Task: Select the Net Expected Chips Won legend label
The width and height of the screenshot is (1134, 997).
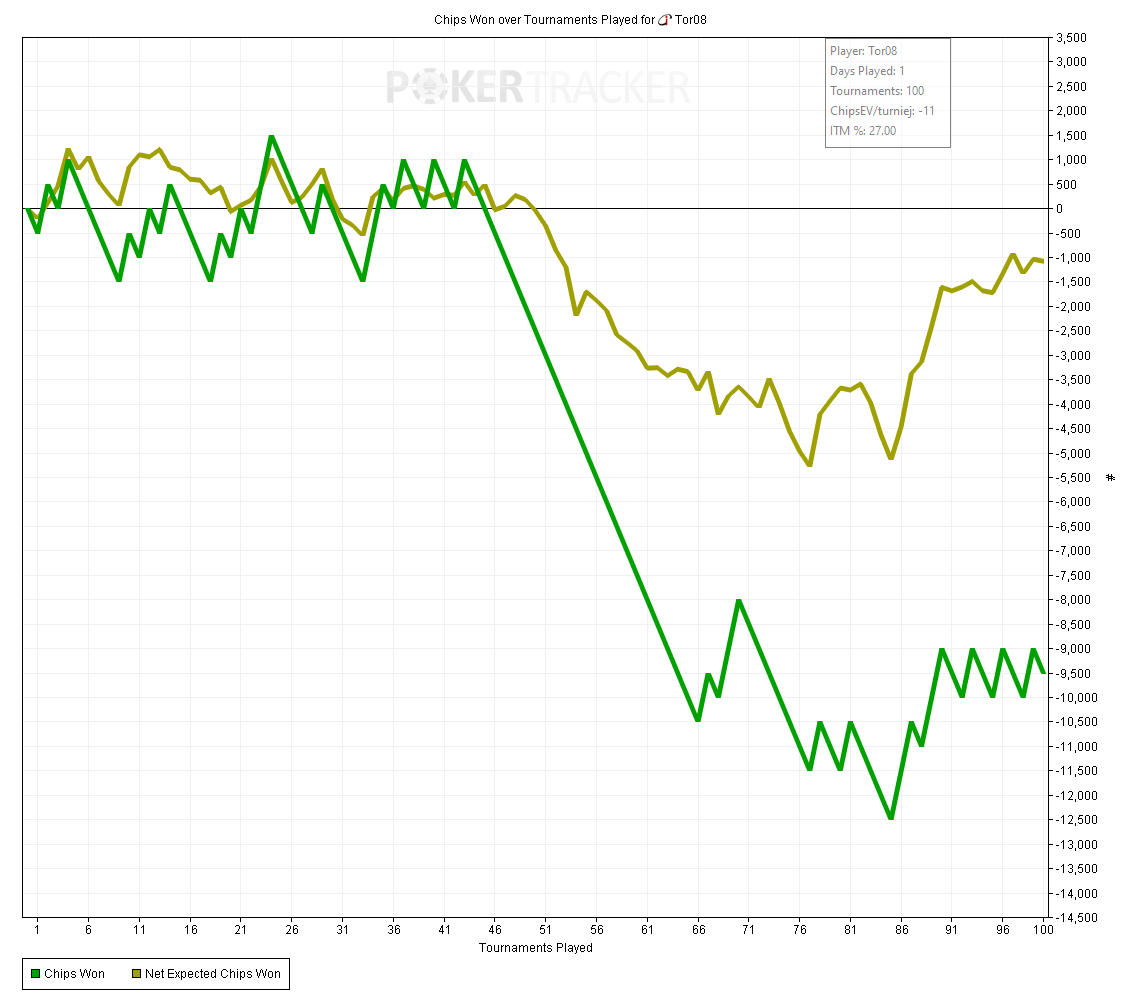Action: [x=213, y=974]
